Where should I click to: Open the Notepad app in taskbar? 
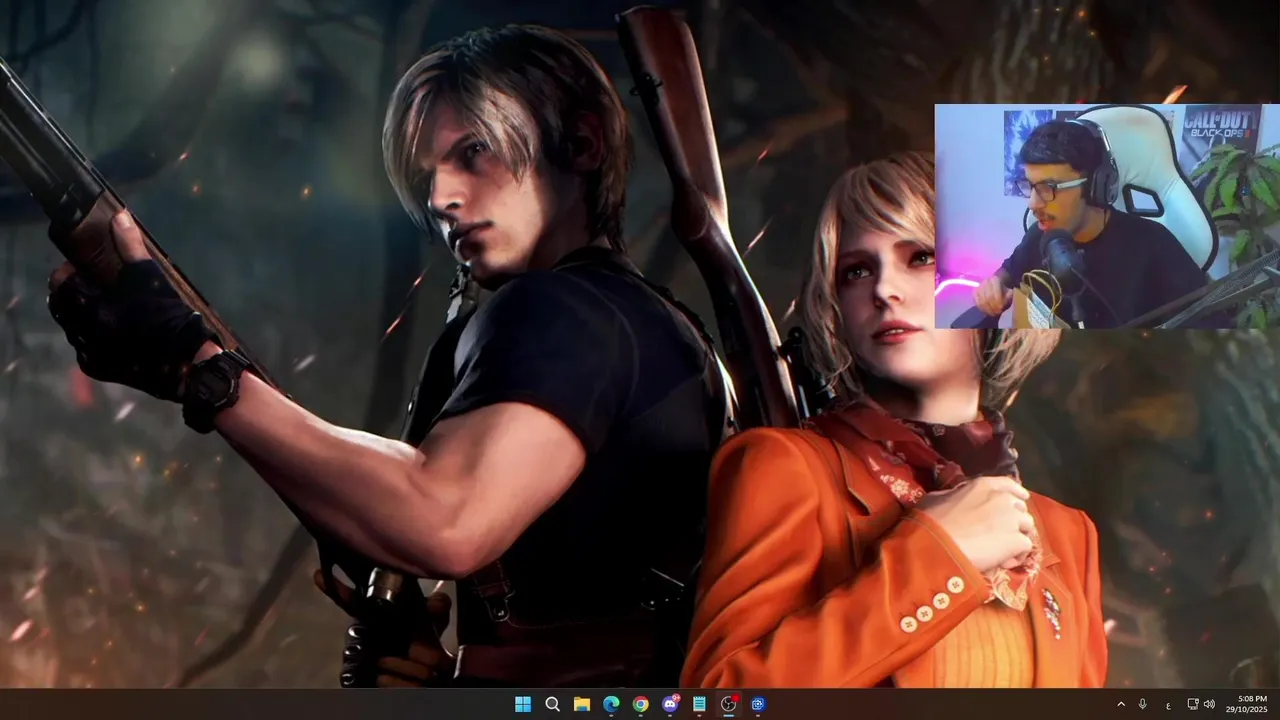click(x=699, y=704)
